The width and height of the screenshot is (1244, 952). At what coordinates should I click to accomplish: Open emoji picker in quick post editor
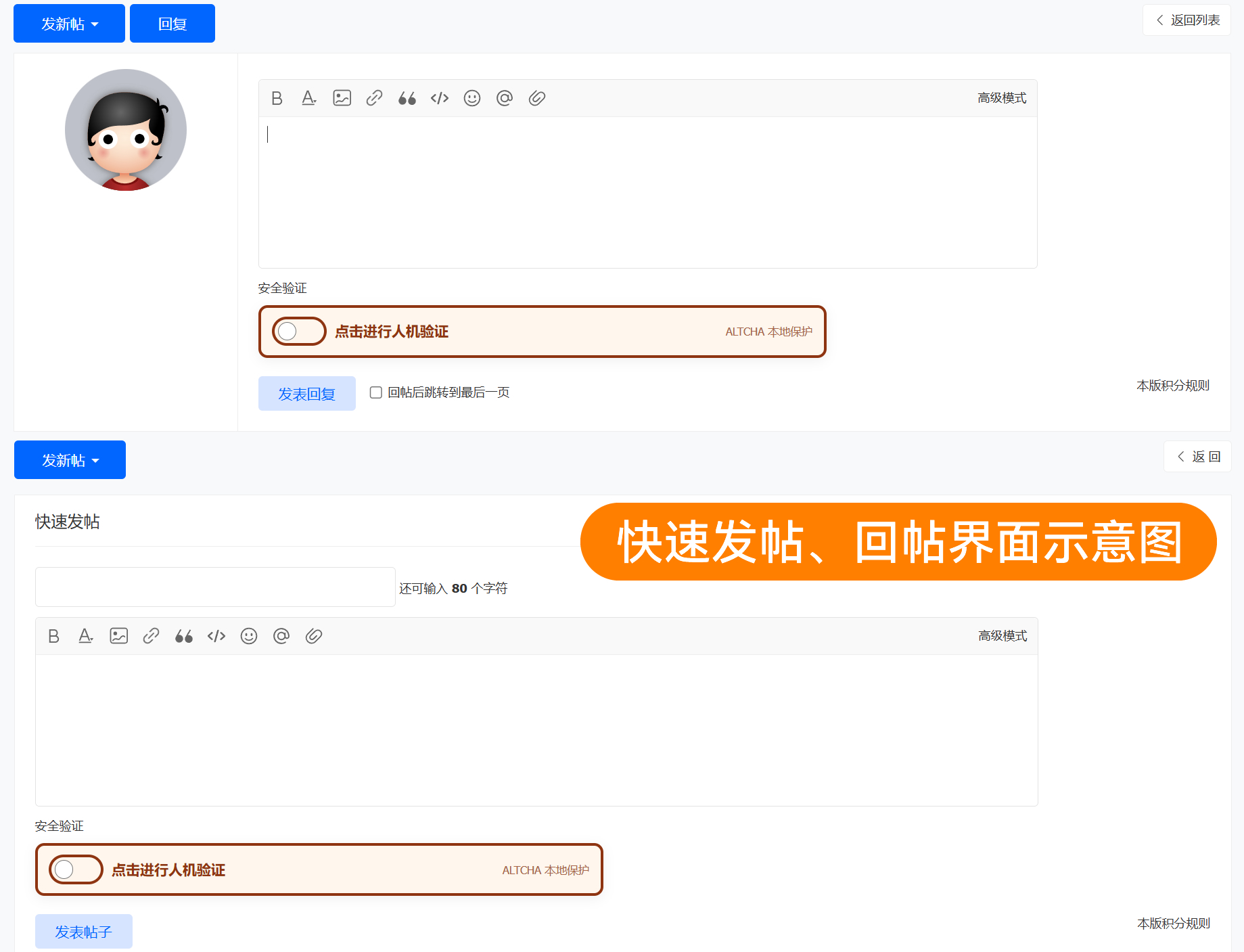click(249, 636)
